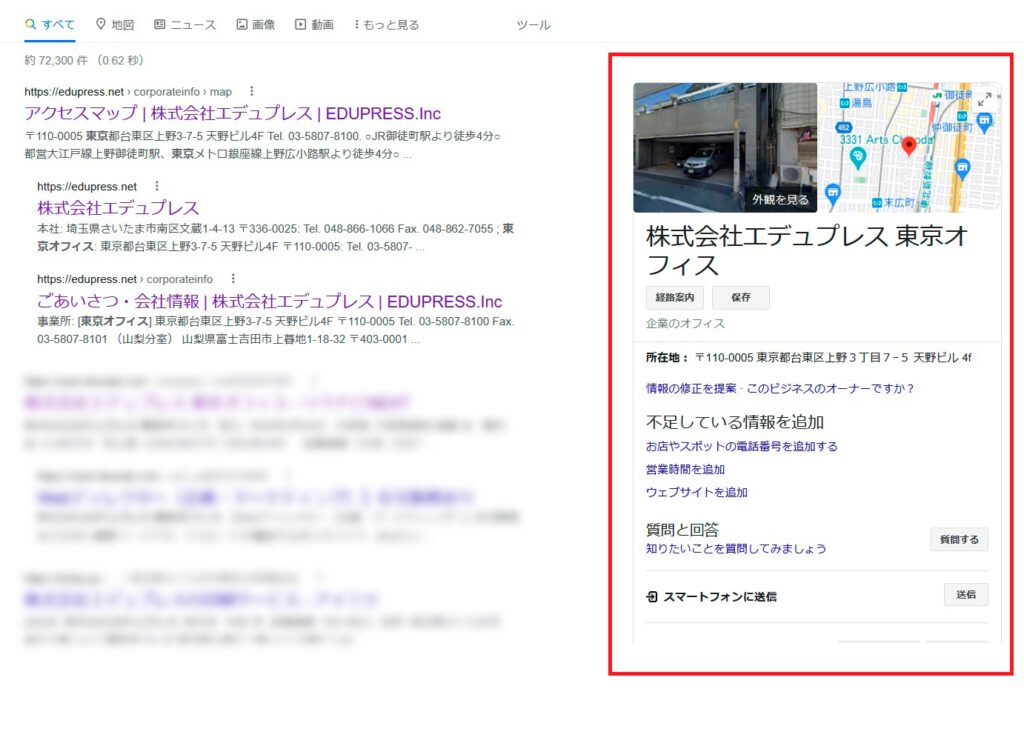Open the map thumbnail in knowledge panel
The width and height of the screenshot is (1024, 729).
click(909, 148)
